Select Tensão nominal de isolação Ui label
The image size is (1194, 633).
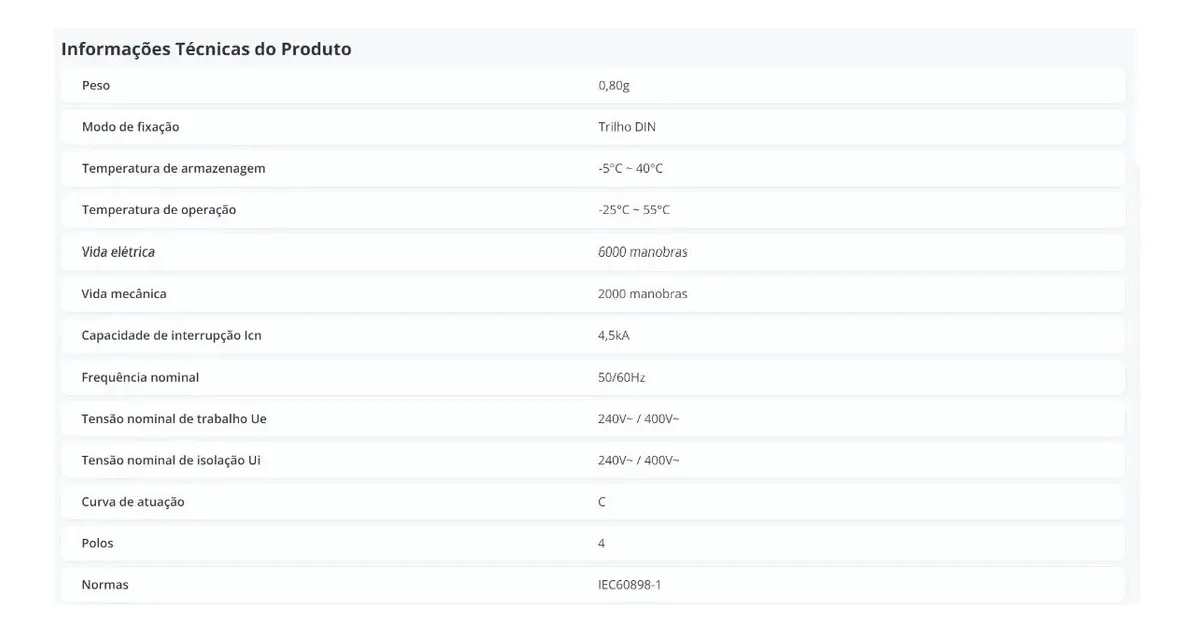pos(171,460)
